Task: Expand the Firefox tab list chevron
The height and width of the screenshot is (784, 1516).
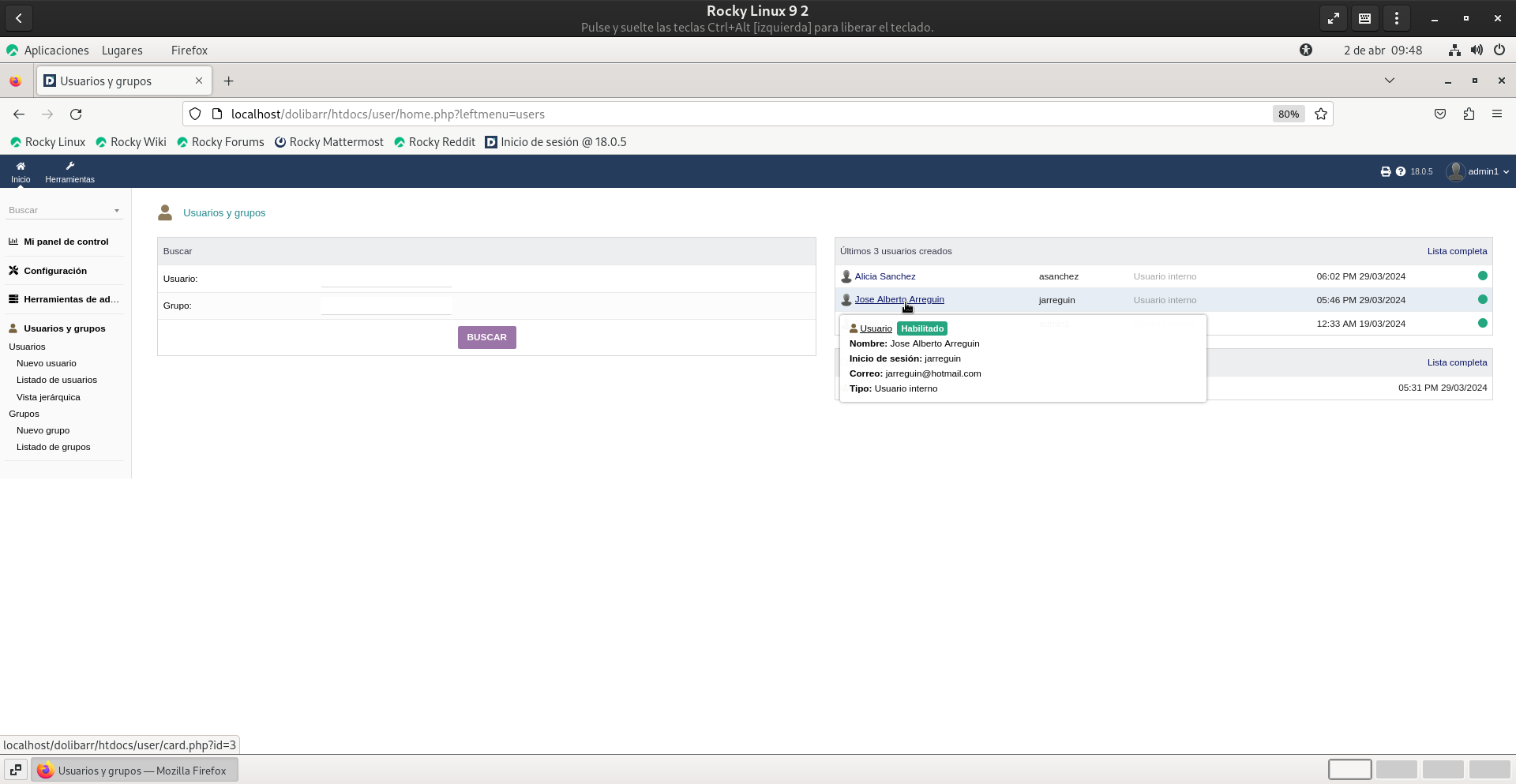Action: point(1390,81)
